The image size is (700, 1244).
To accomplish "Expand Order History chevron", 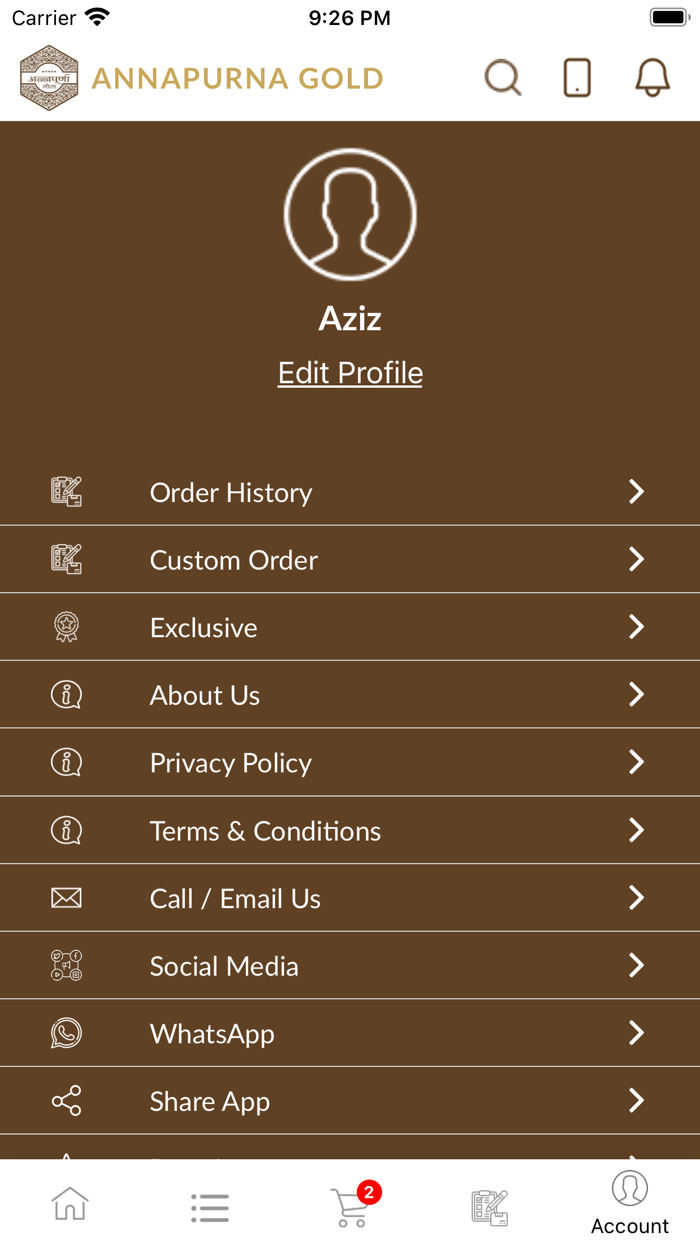I will 636,491.
